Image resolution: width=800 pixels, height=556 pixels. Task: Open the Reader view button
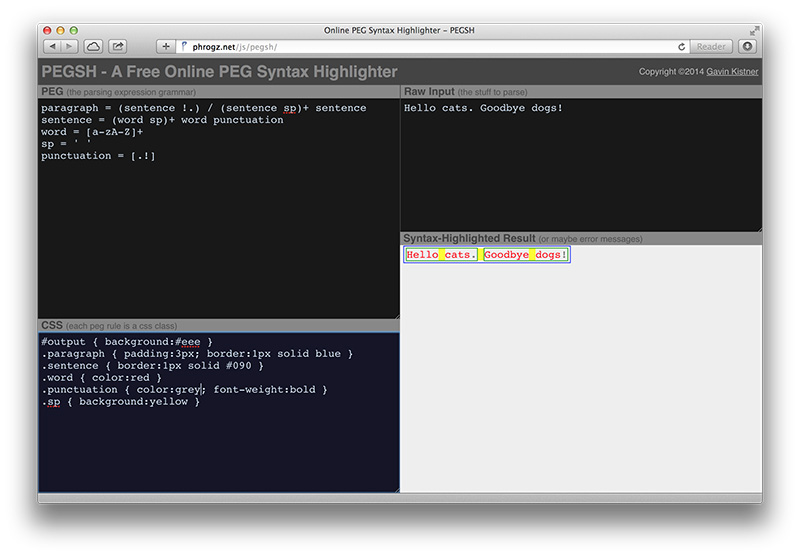pyautogui.click(x=711, y=46)
